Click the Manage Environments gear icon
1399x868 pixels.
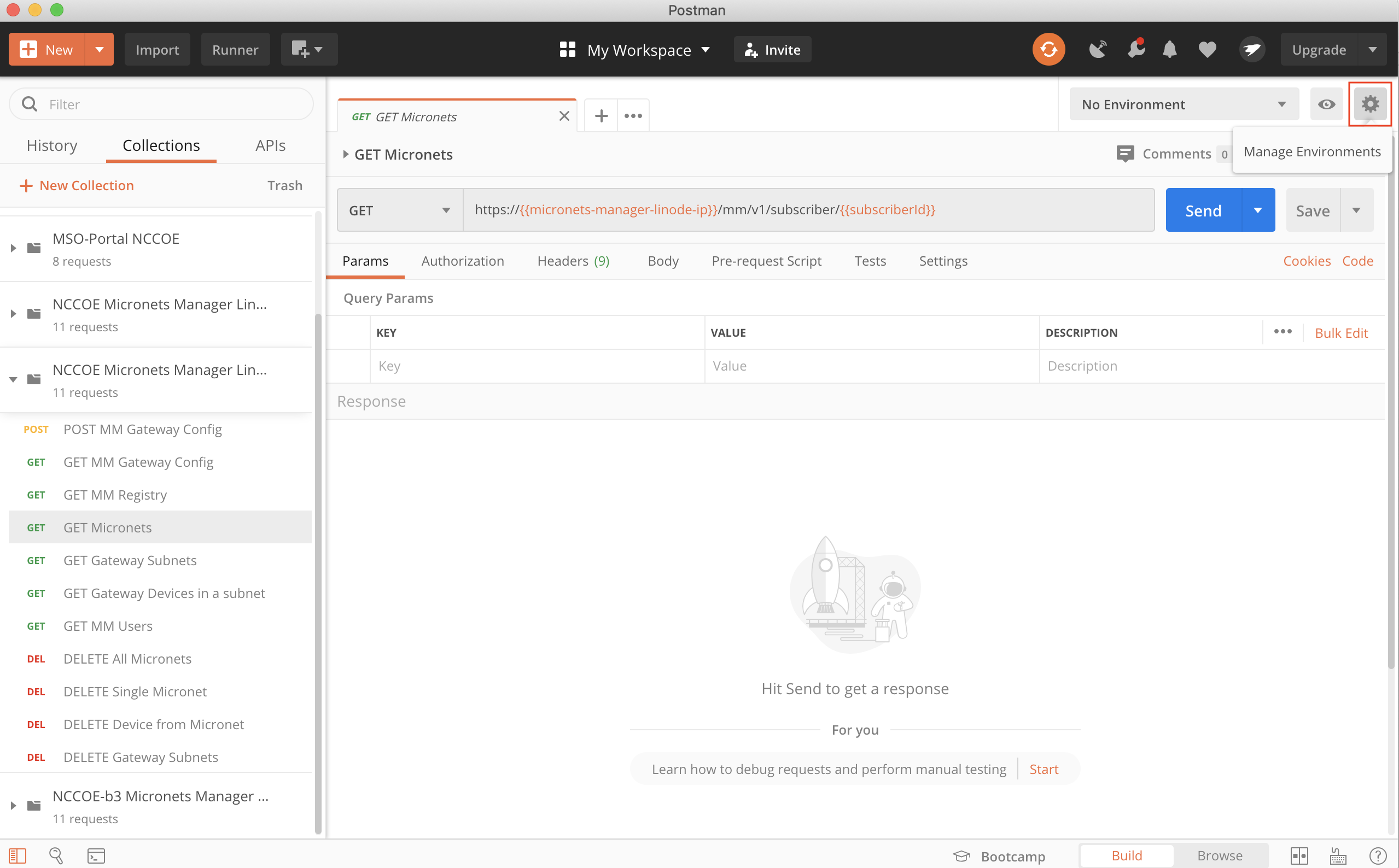coord(1369,104)
